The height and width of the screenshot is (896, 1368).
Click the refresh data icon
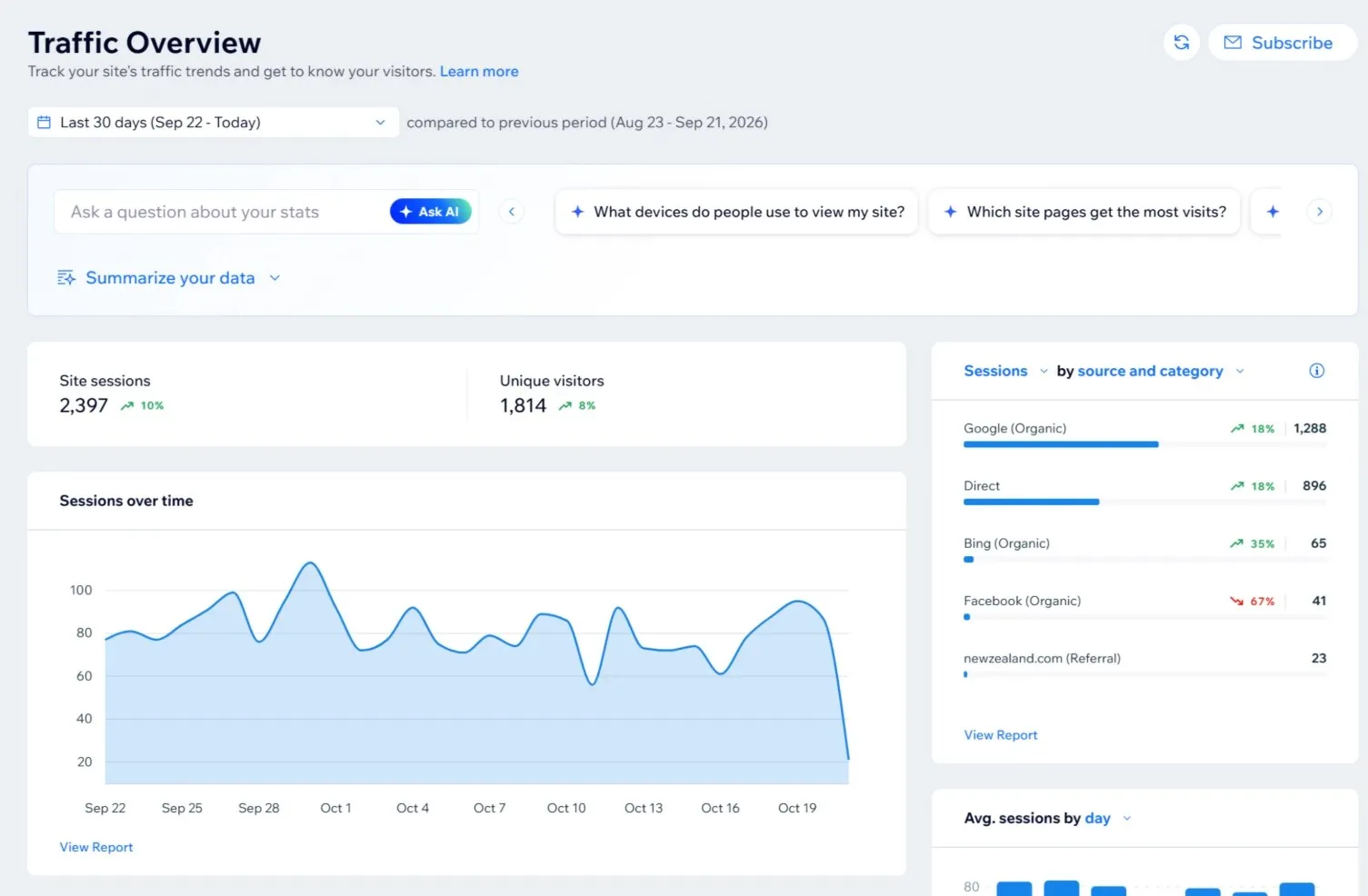(1181, 43)
